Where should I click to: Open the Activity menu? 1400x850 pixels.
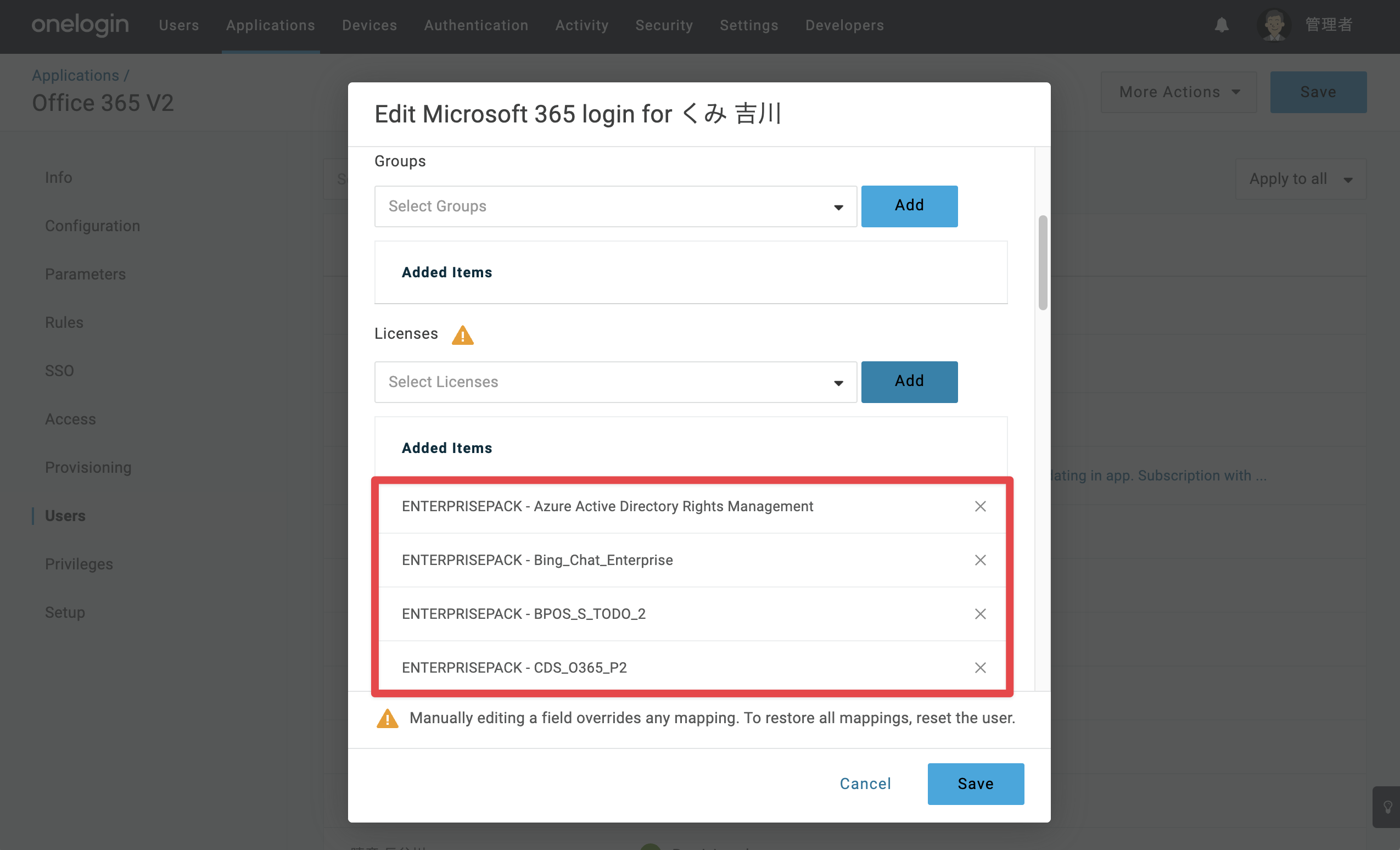582,25
